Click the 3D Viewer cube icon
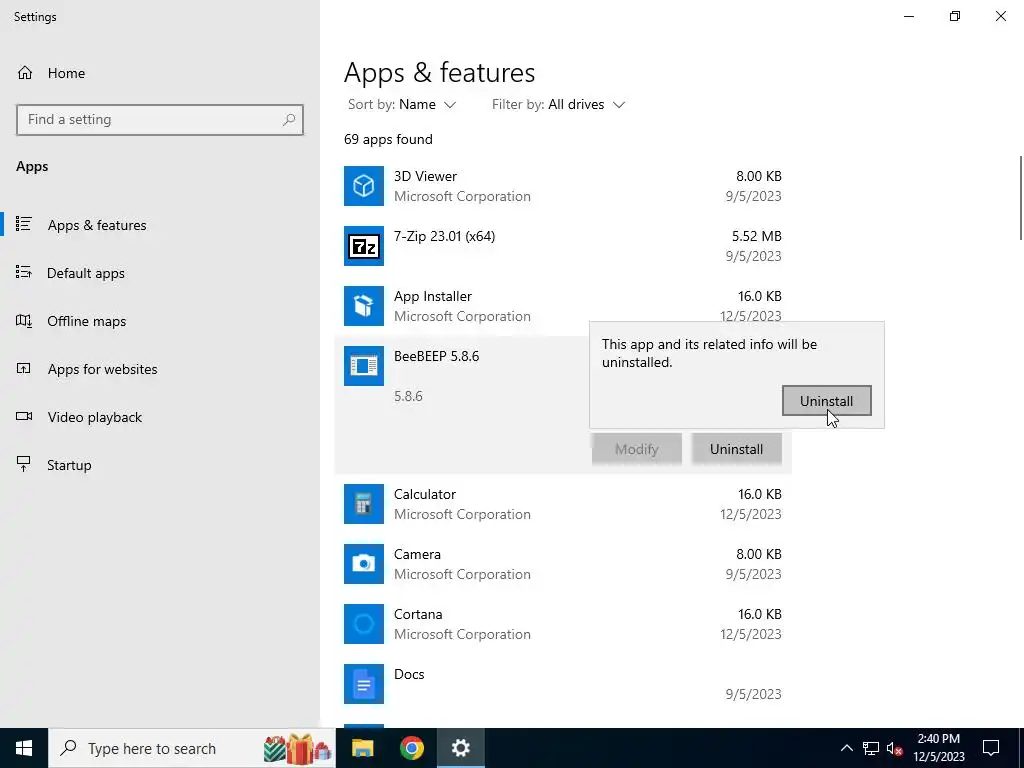1024x768 pixels. click(364, 186)
